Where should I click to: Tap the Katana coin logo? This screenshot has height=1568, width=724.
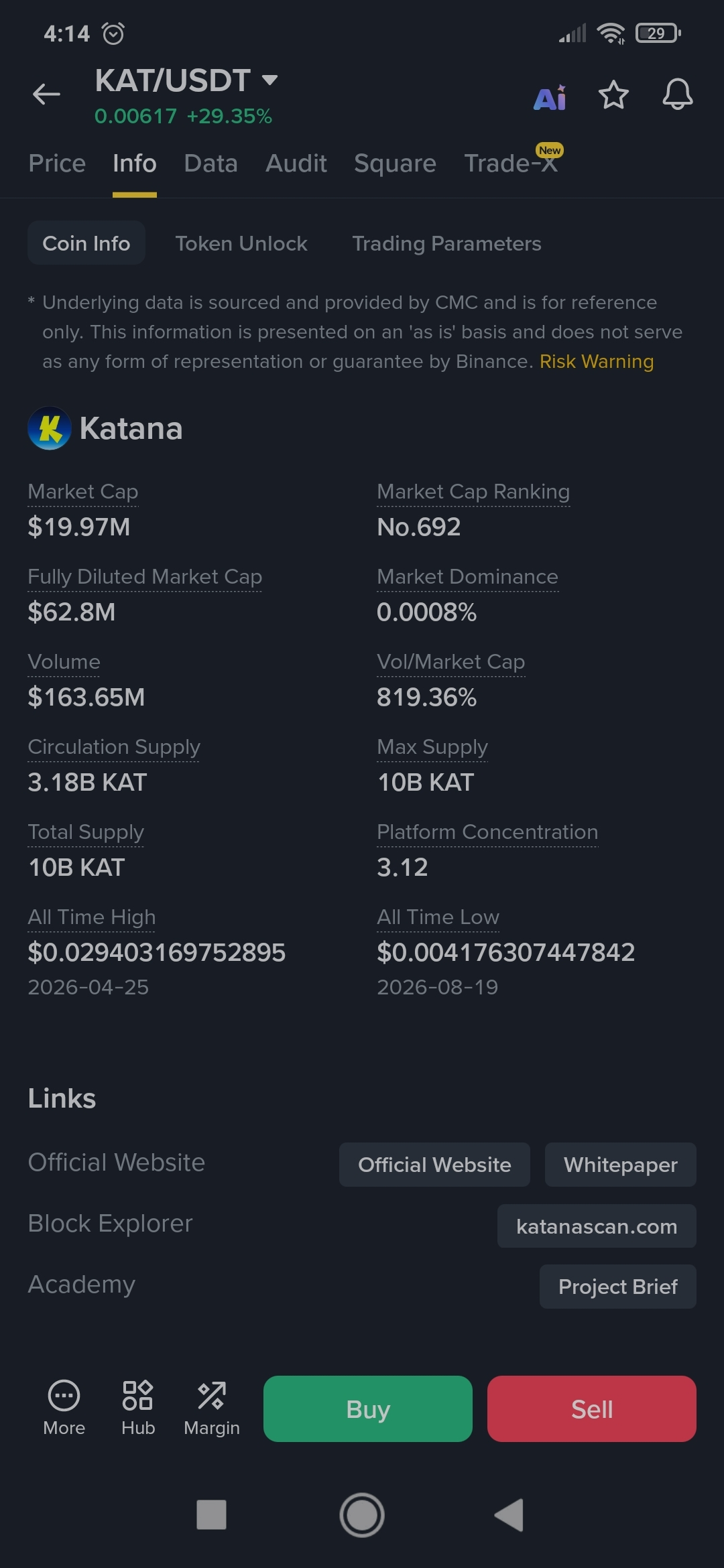50,428
